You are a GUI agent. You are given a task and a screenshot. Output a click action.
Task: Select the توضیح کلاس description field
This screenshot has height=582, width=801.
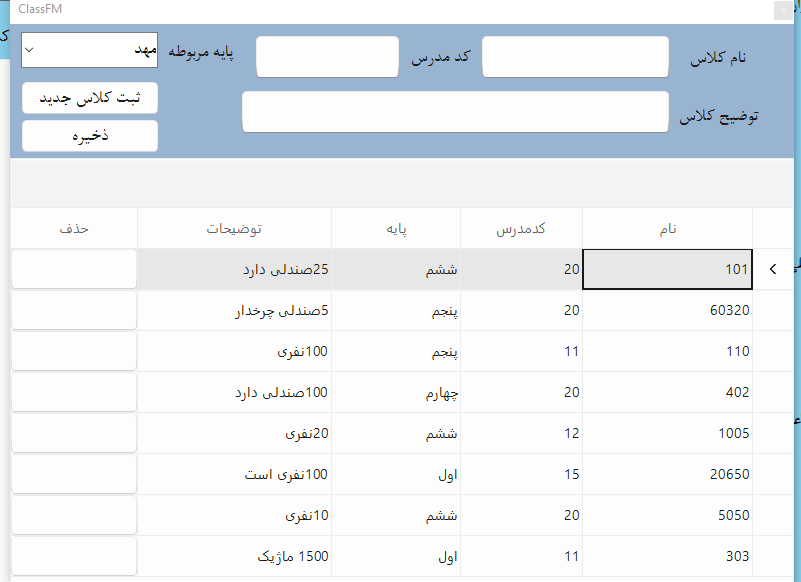tap(455, 112)
